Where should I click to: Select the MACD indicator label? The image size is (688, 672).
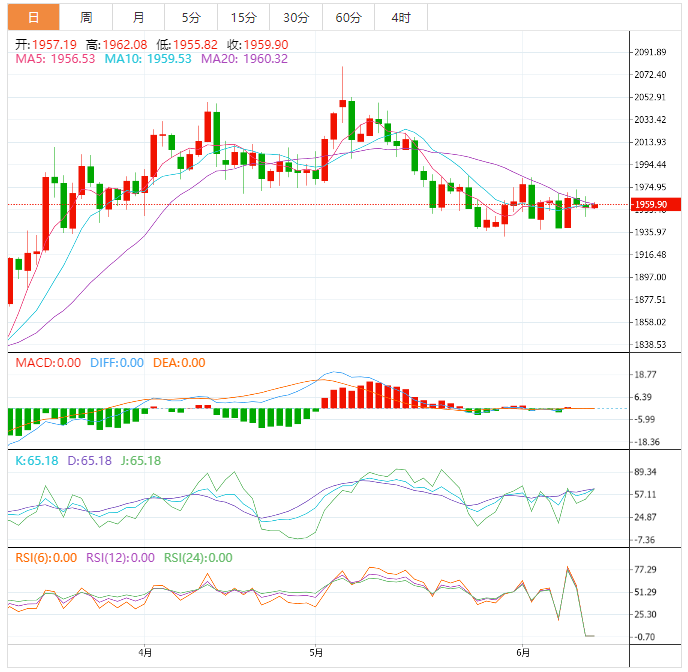point(48,362)
